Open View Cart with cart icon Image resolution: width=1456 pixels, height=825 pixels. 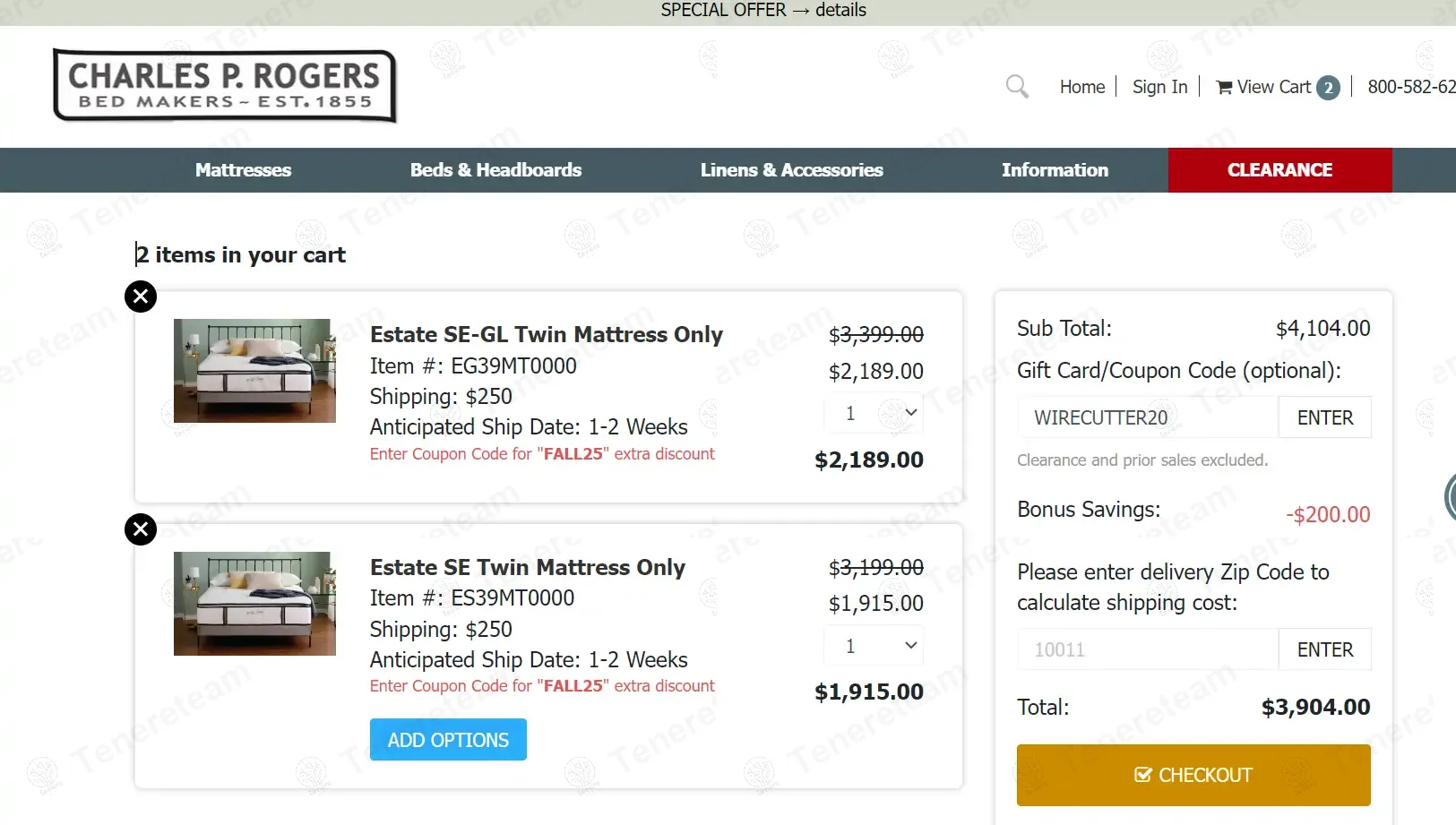tap(1263, 87)
